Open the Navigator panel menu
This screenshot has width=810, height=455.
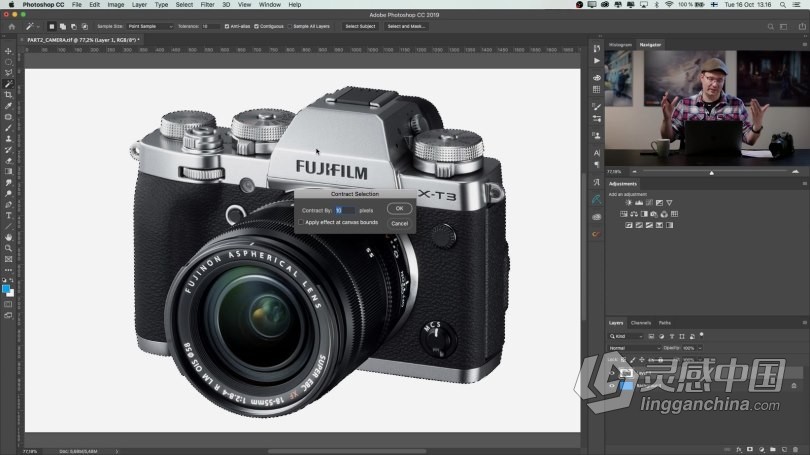tap(804, 45)
